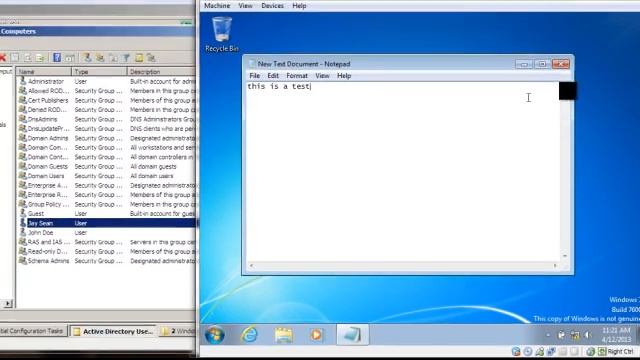Open Notepad Format menu
The width and height of the screenshot is (640, 360).
(297, 76)
